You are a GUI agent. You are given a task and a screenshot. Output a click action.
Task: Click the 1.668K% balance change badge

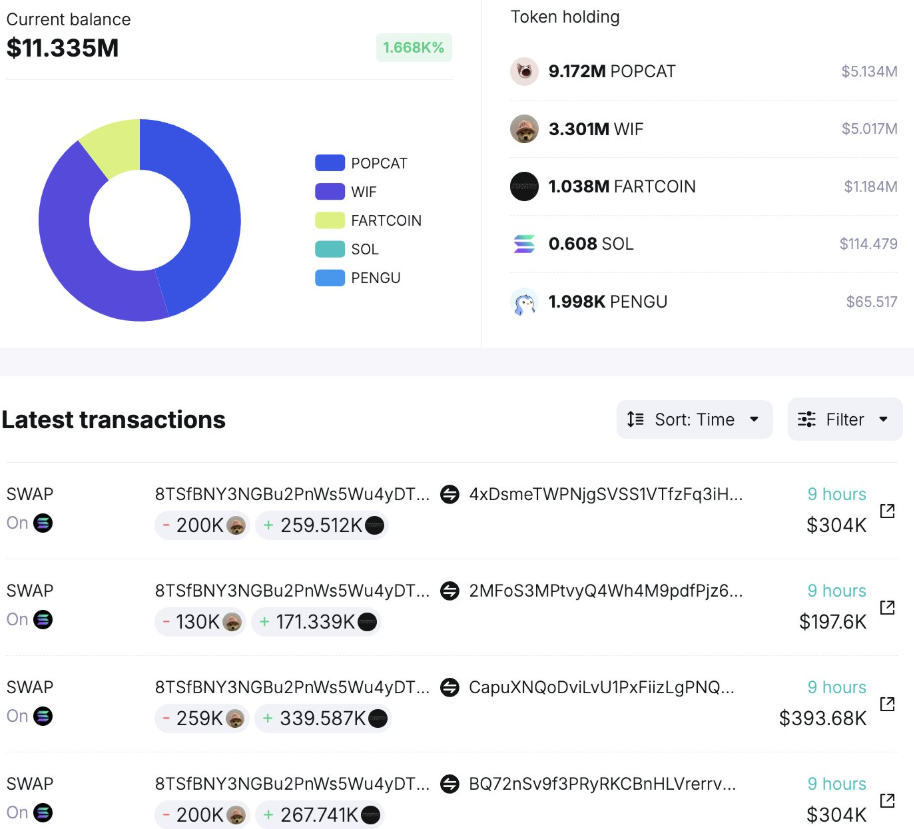414,48
